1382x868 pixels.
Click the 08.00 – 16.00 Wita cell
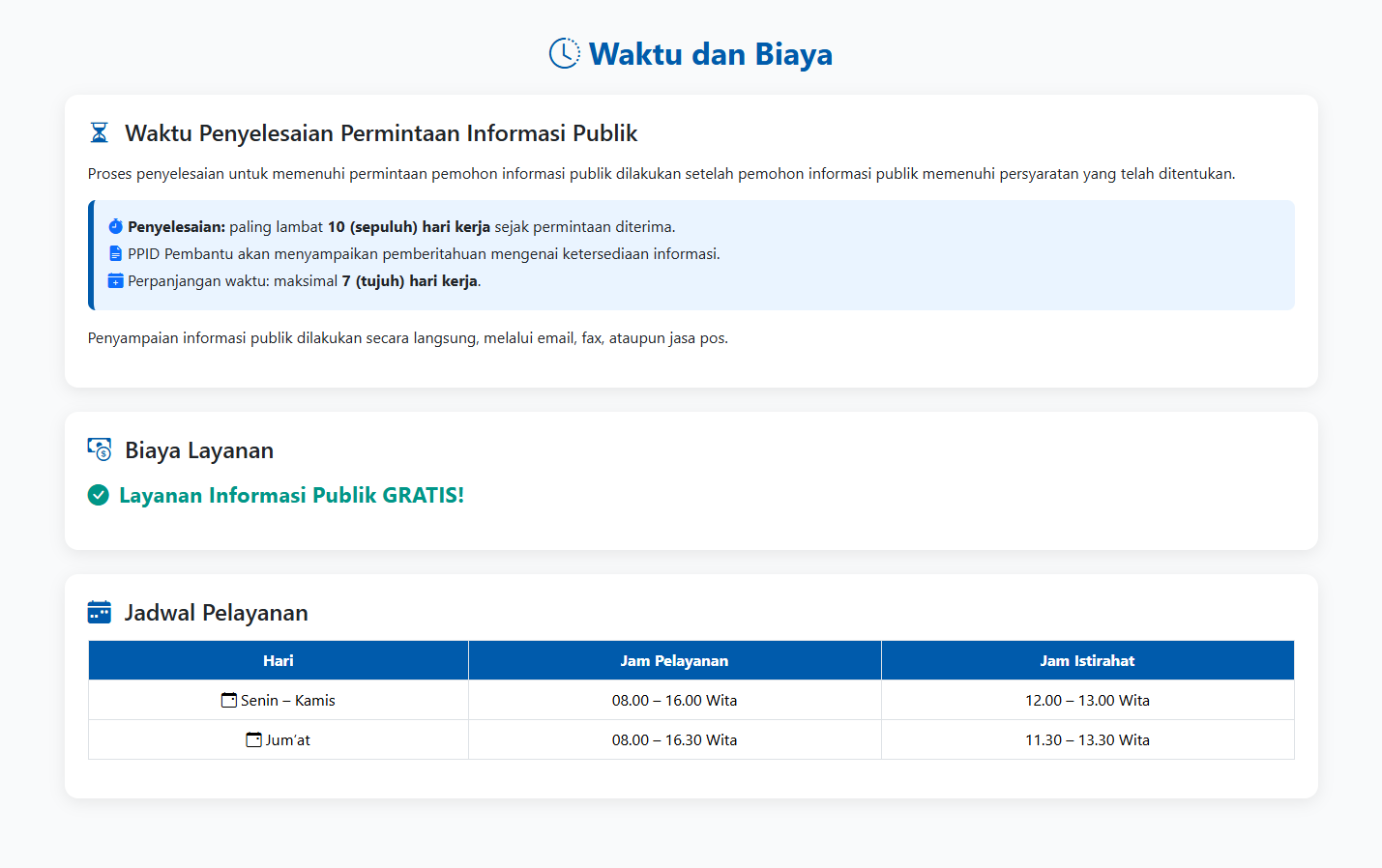click(674, 700)
